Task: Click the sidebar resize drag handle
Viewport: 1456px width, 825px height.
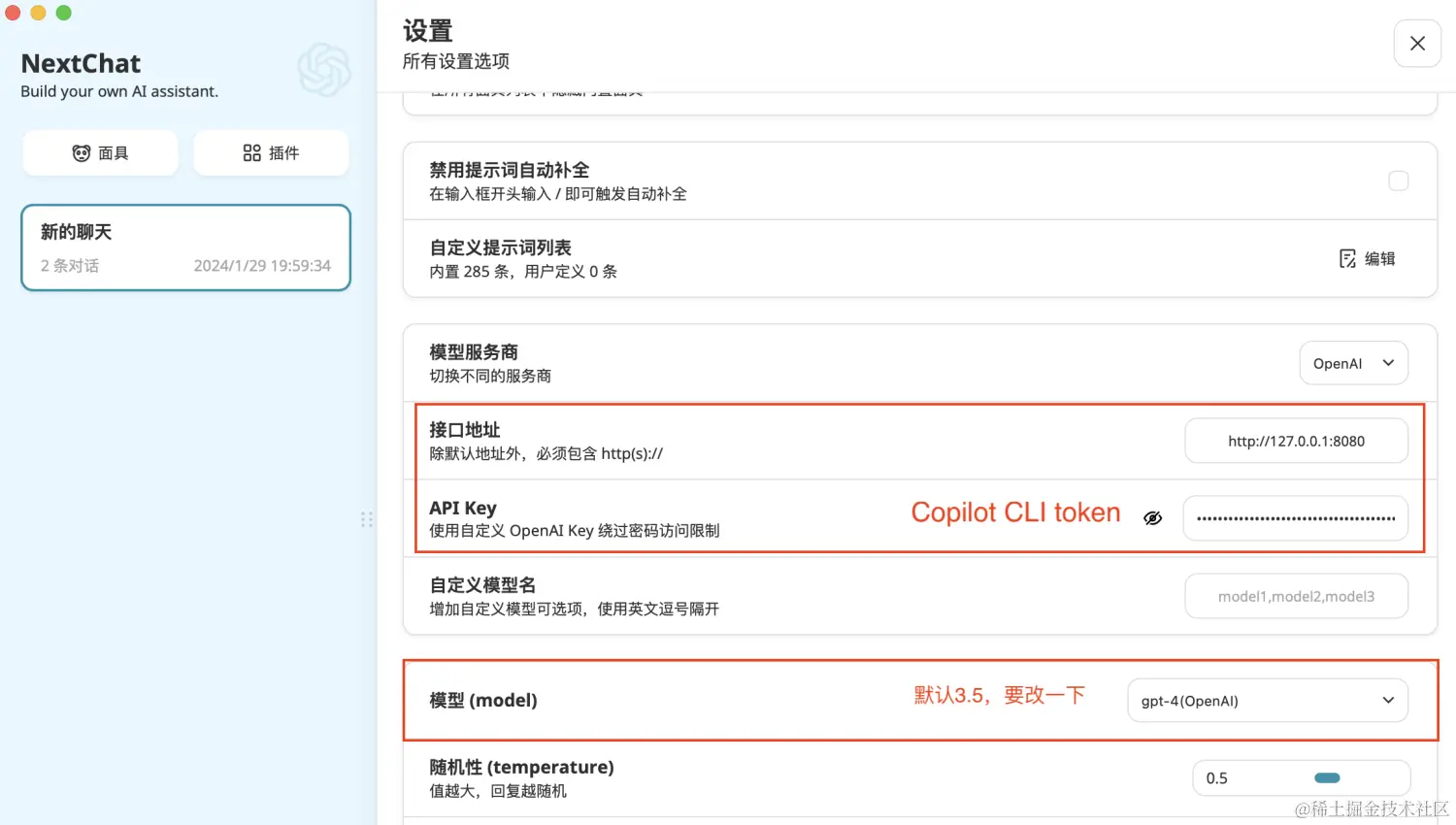Action: pyautogui.click(x=367, y=519)
